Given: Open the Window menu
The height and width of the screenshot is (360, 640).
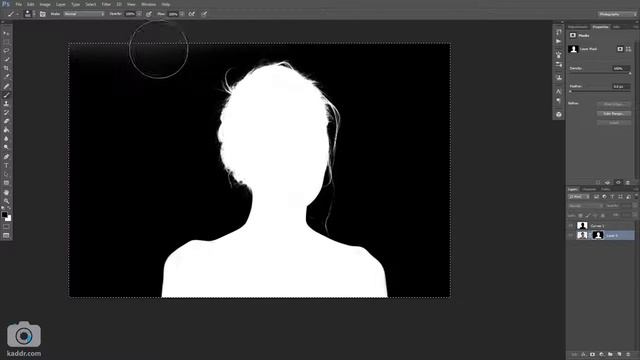Looking at the screenshot, I should [149, 4].
